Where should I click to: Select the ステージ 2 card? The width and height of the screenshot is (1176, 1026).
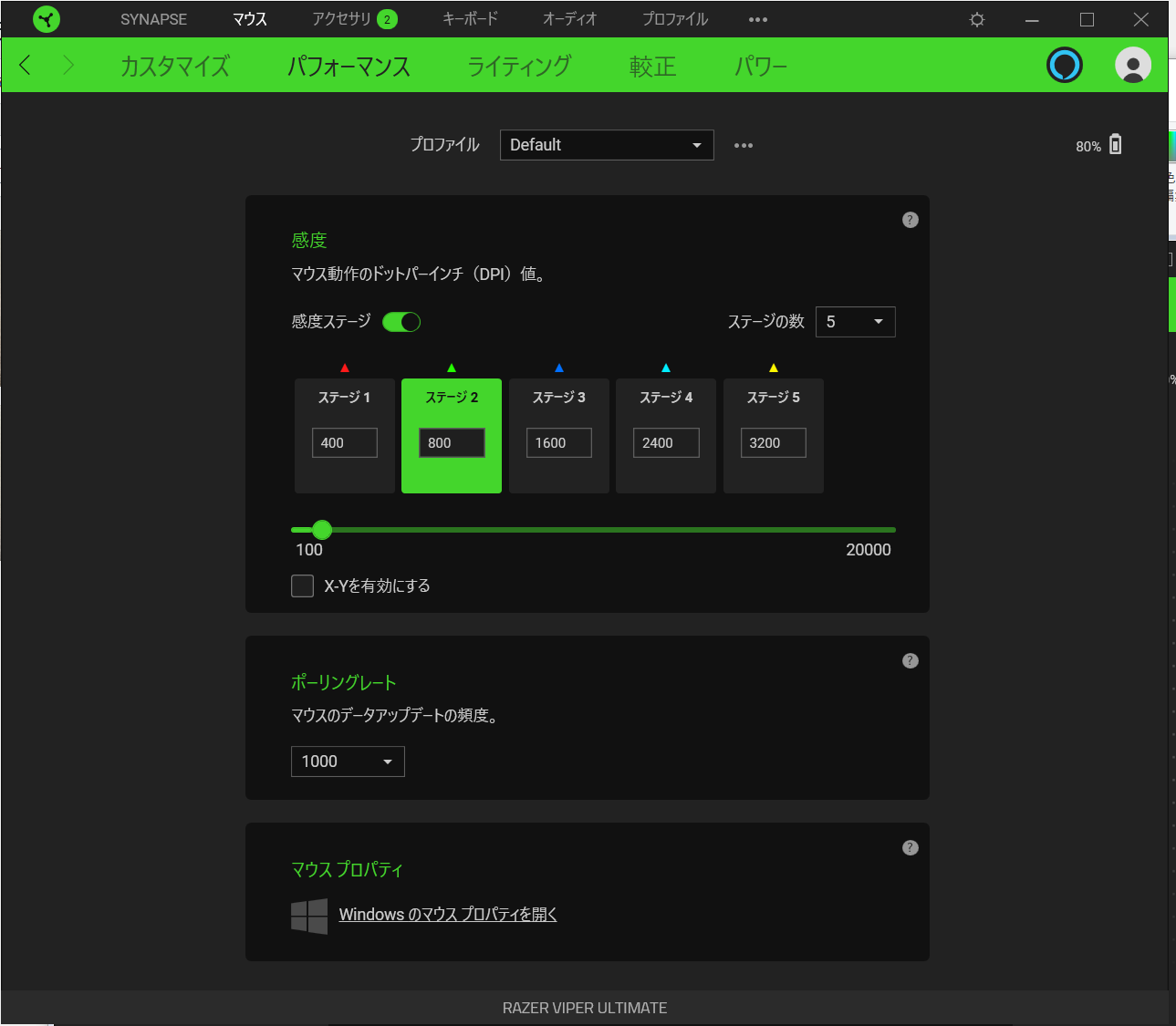pos(452,436)
